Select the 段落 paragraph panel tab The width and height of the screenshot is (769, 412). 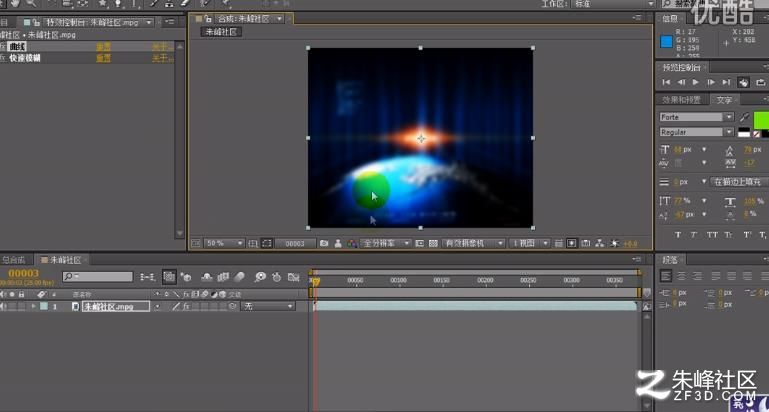[670, 259]
